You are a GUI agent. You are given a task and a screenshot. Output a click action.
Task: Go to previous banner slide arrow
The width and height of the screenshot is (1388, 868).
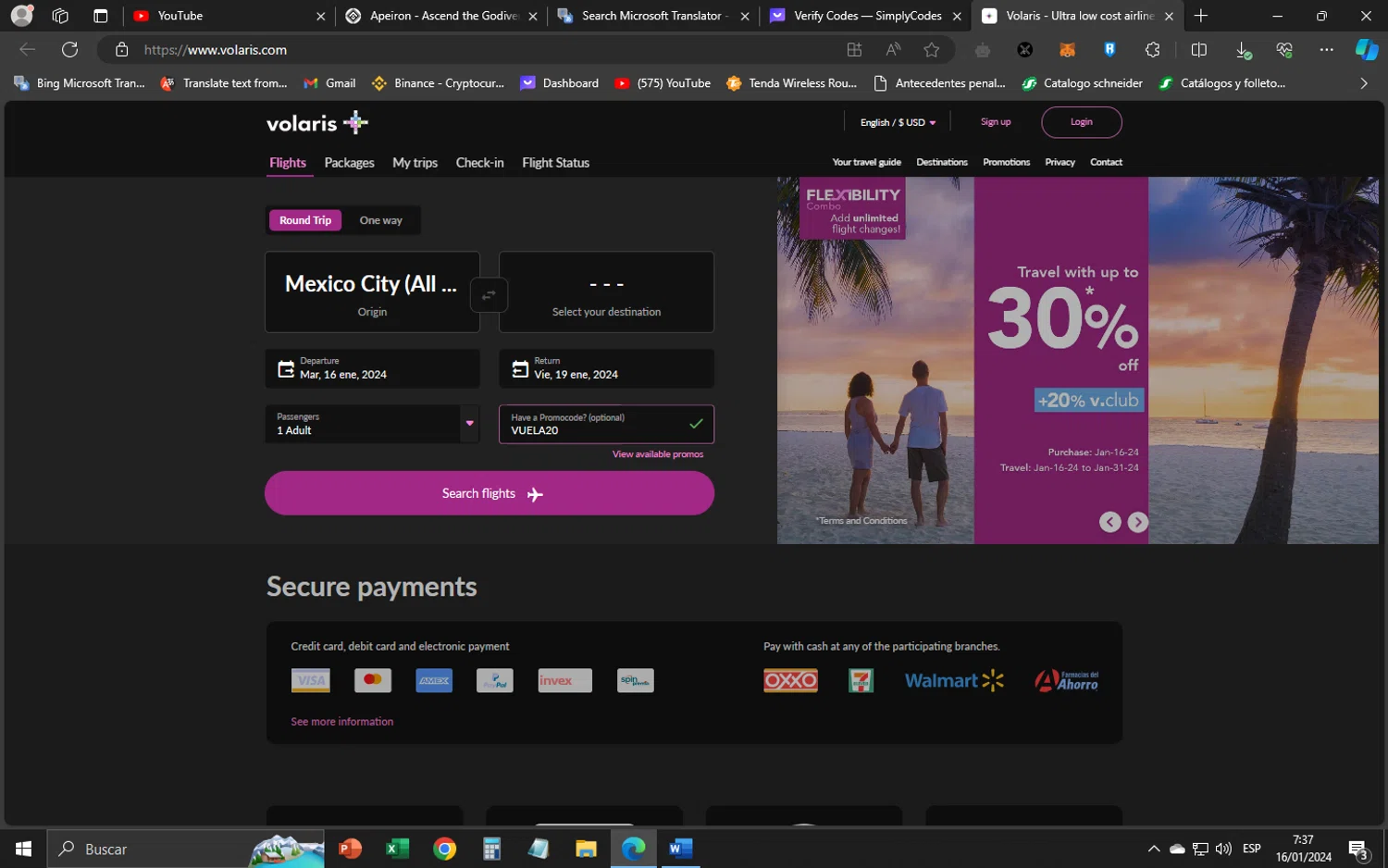[1109, 522]
